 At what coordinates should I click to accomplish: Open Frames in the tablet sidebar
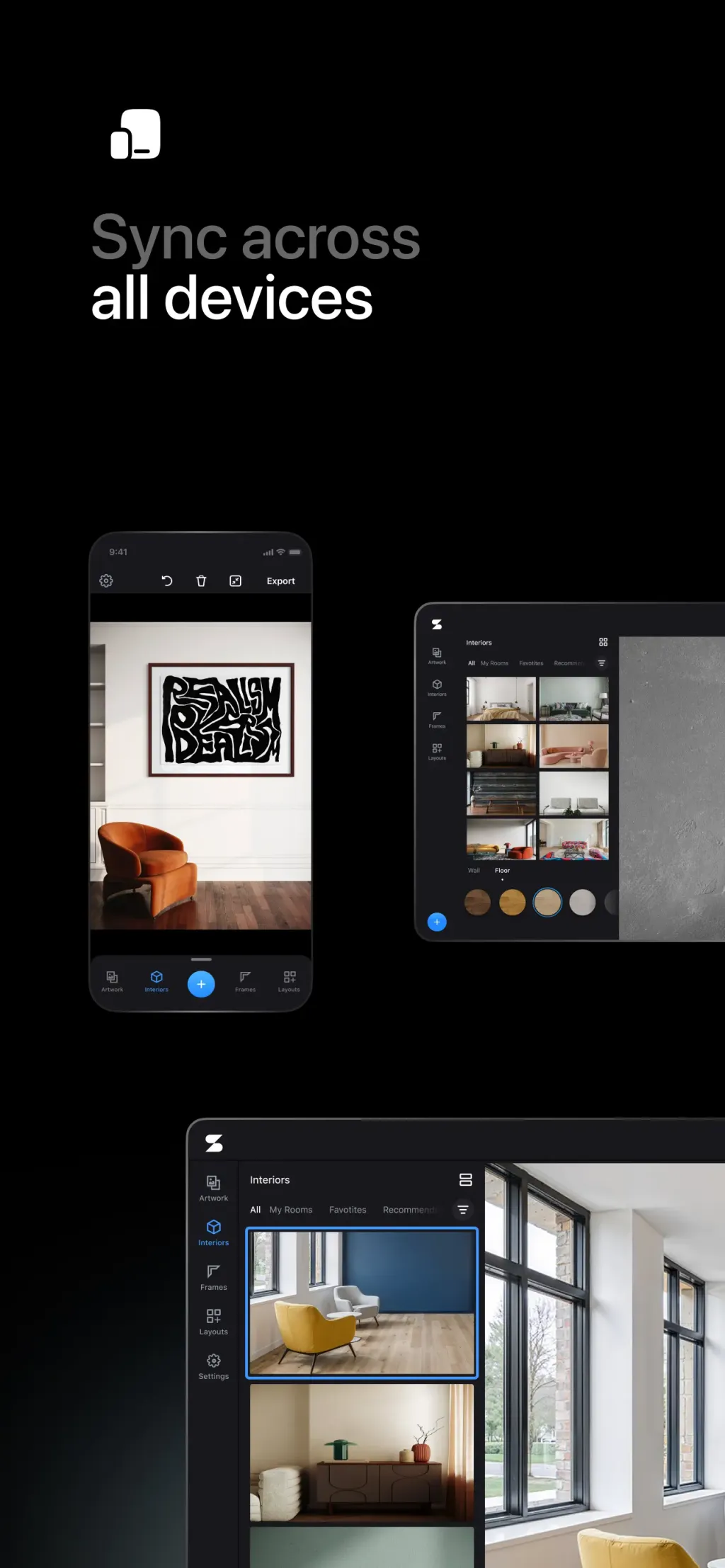(x=437, y=719)
